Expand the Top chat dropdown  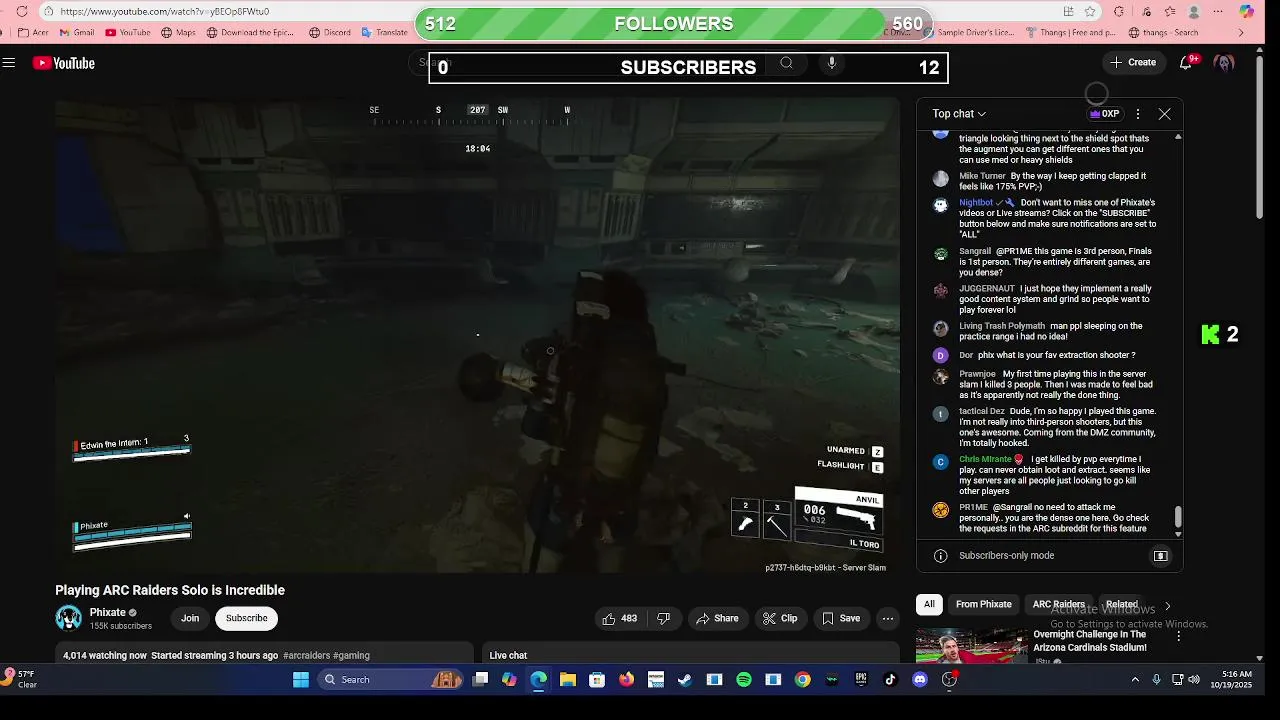[x=959, y=114]
